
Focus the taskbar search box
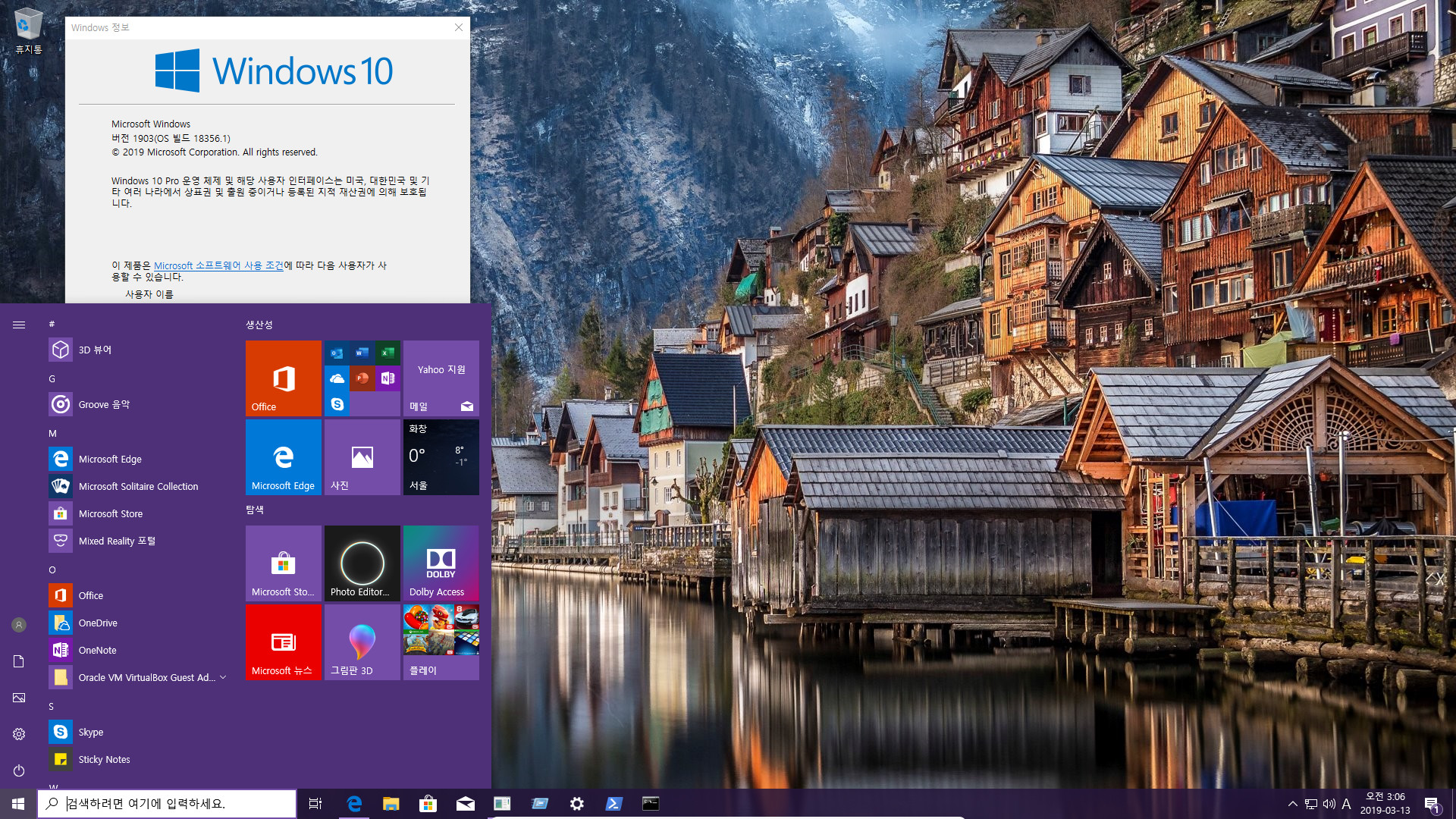[167, 804]
